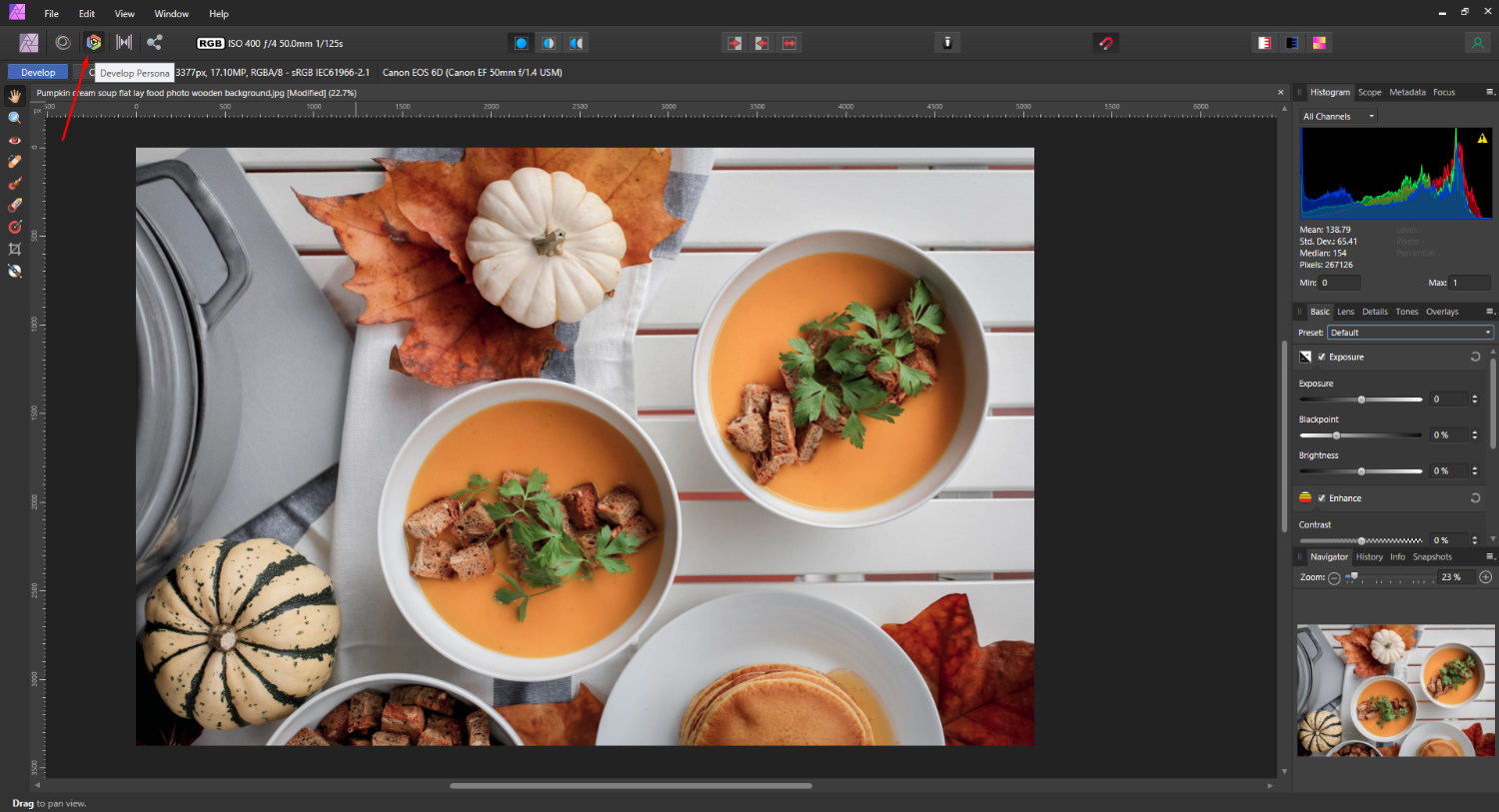Screen dimensions: 1499x812
Task: Select the White Balance tool
Action: 15,272
